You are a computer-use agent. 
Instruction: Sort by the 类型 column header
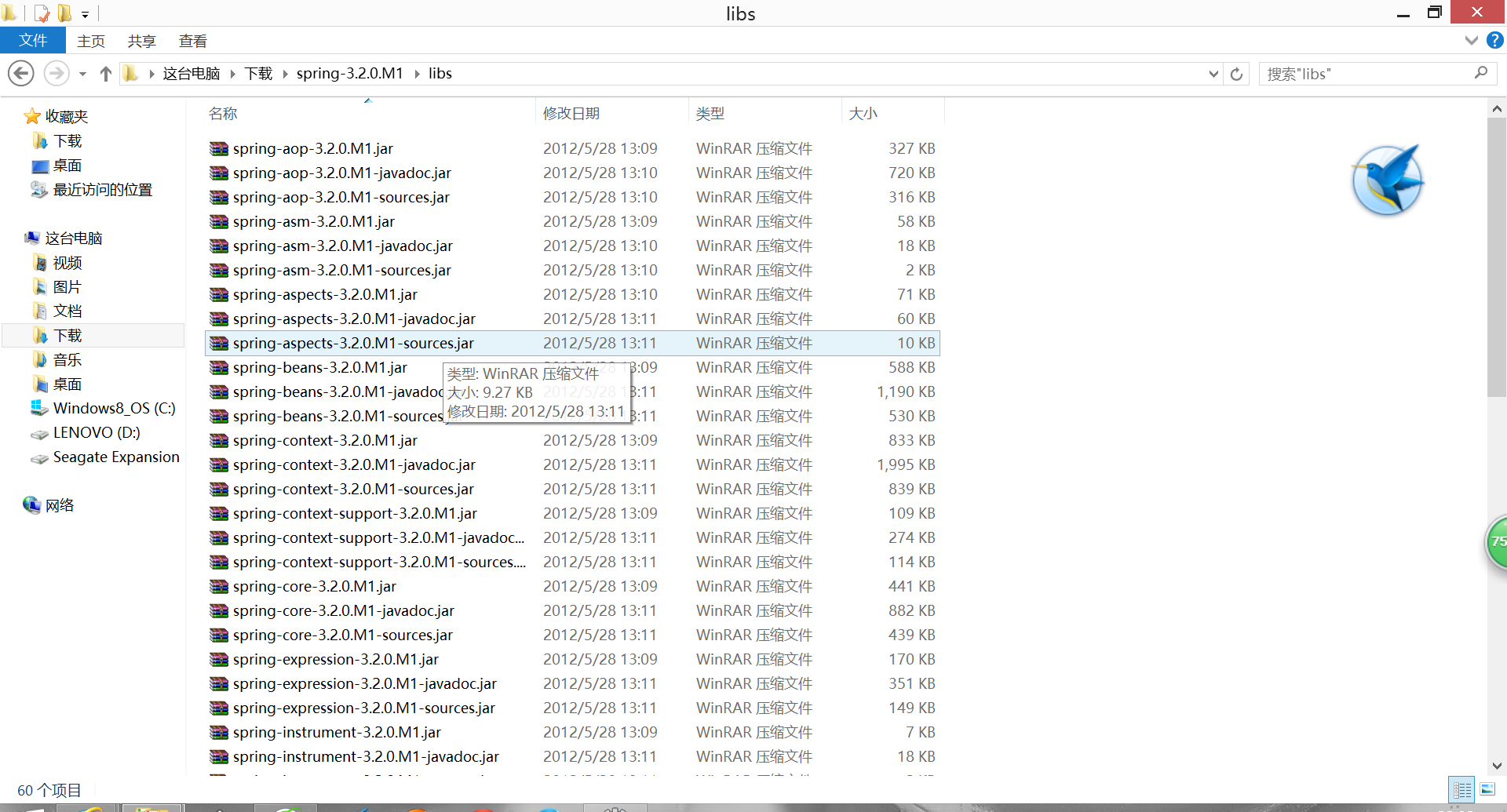710,114
